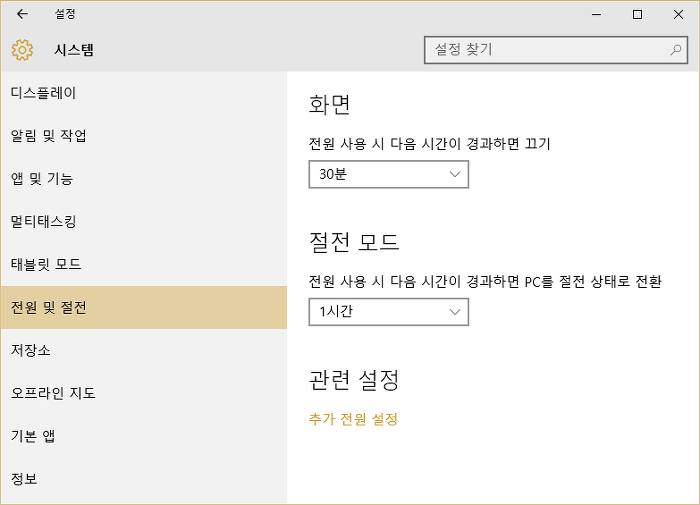Open the 기본 앱 settings

(144, 436)
